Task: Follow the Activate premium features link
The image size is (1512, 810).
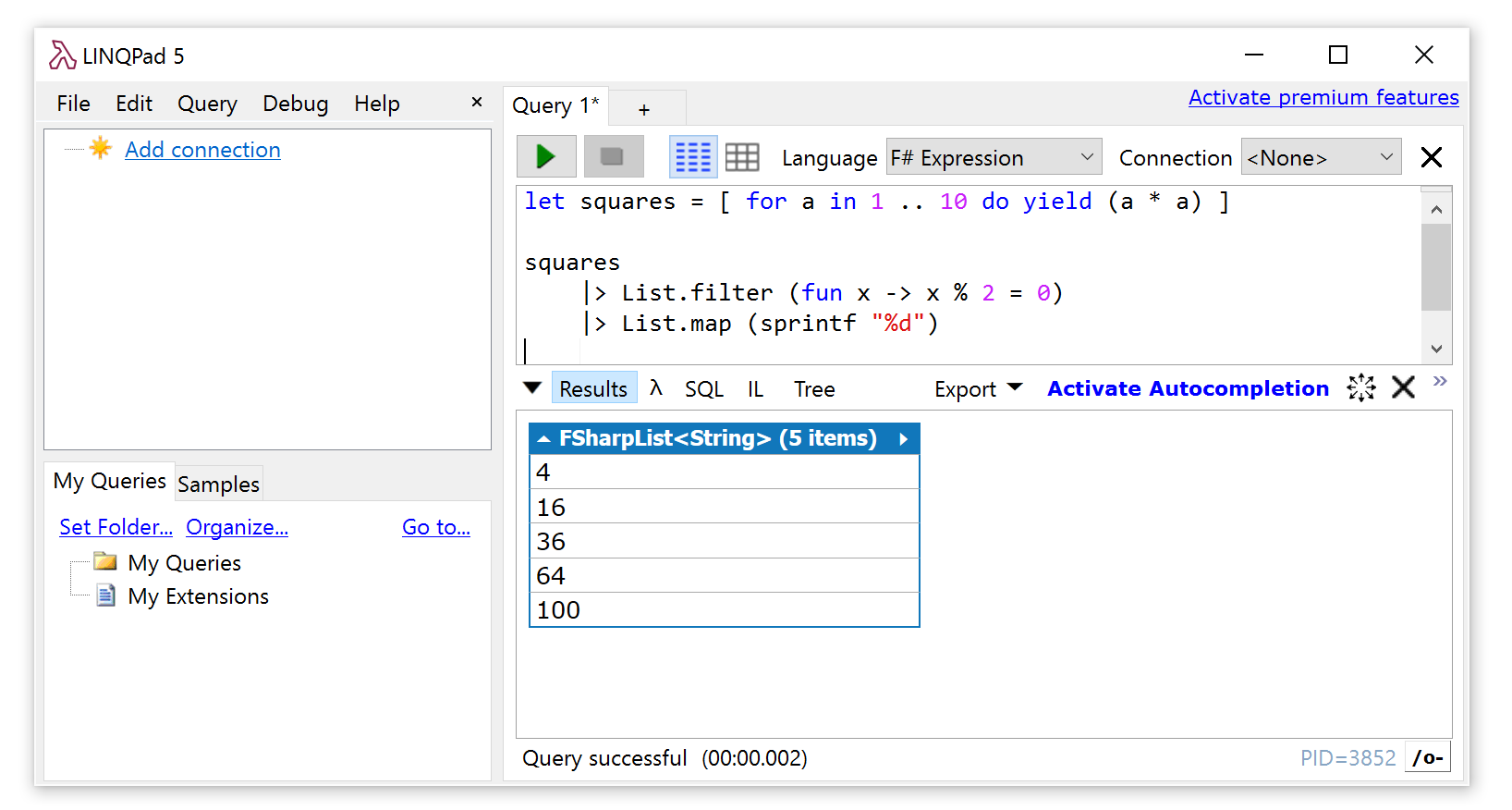Action: click(x=1323, y=97)
